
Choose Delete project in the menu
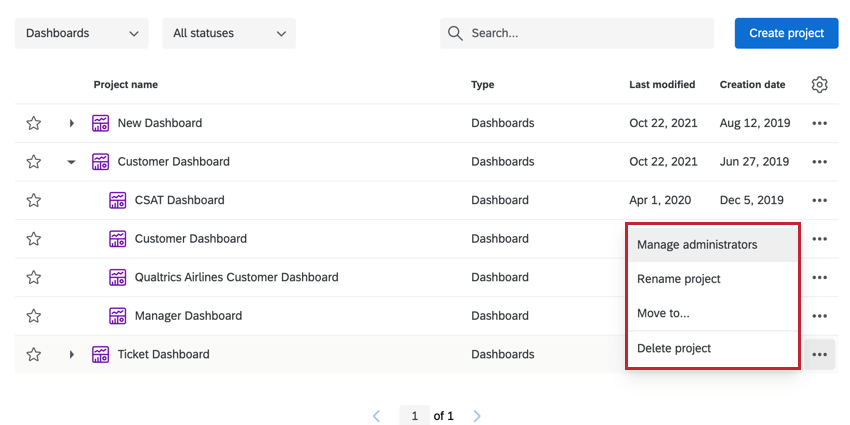coord(674,348)
